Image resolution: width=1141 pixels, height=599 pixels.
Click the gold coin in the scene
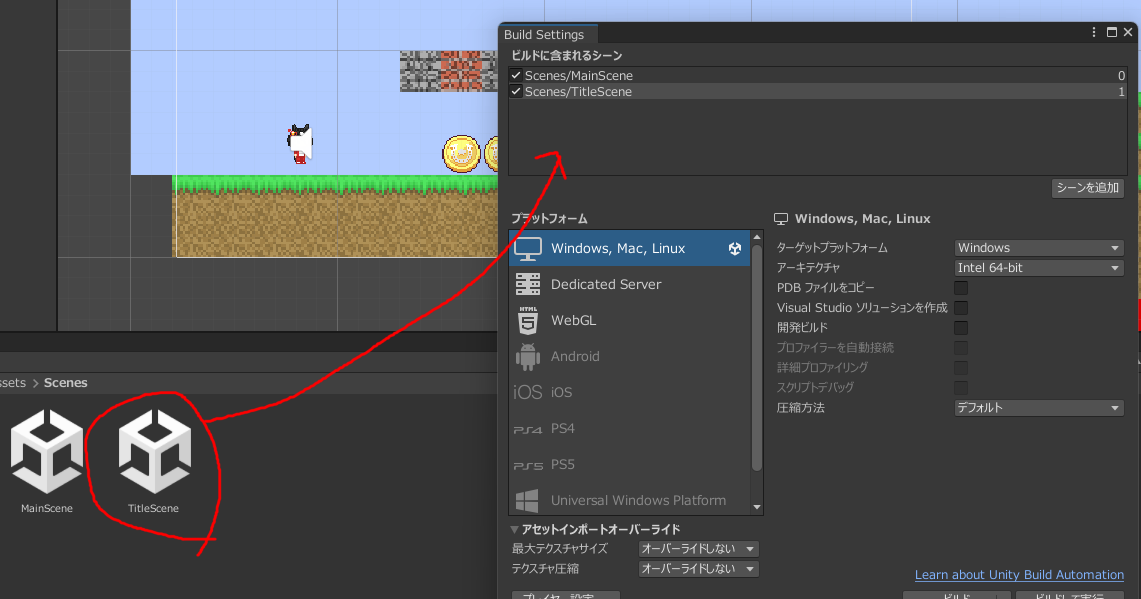pyautogui.click(x=461, y=154)
